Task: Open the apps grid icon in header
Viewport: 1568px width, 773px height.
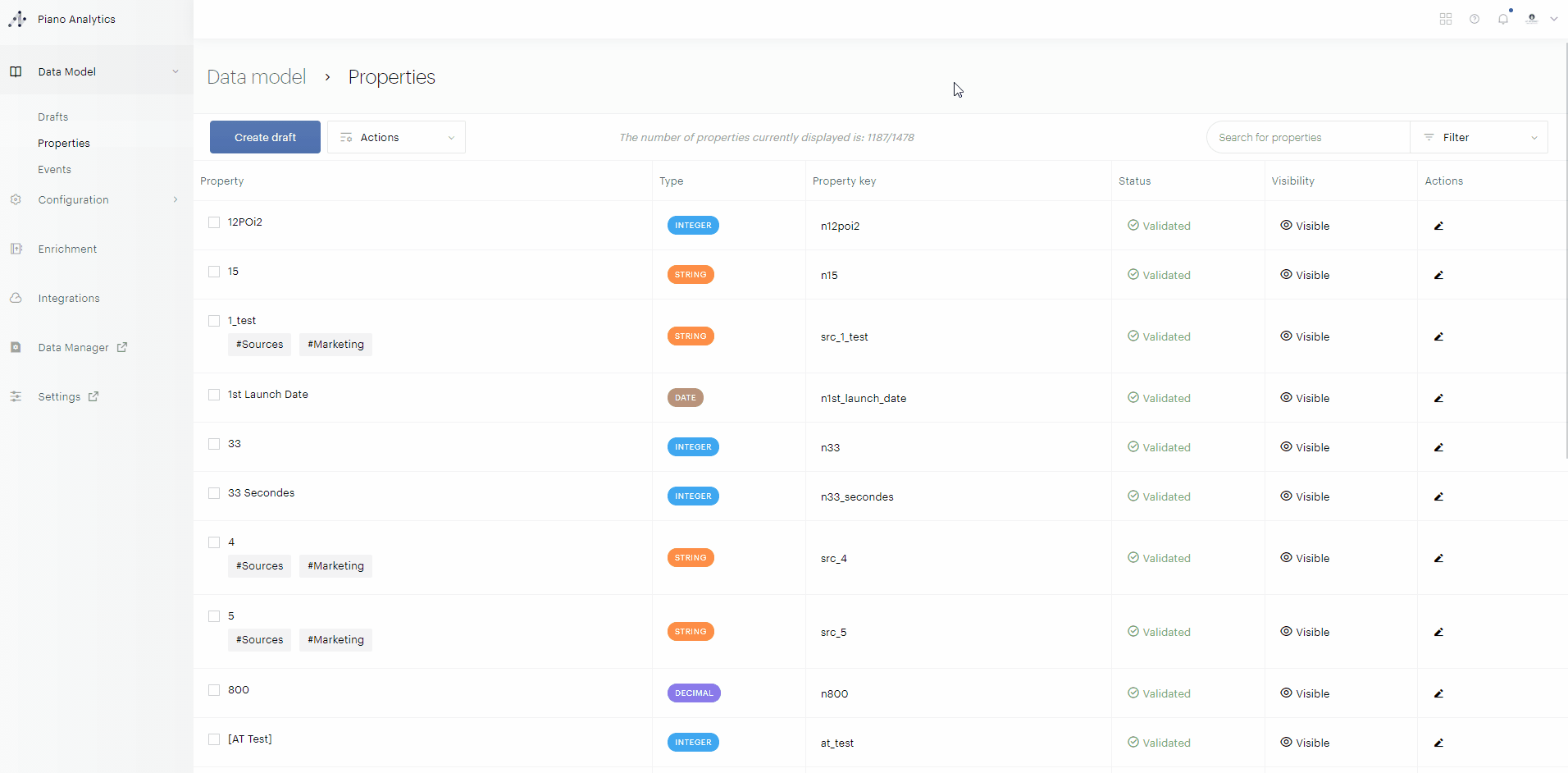Action: coord(1446,19)
